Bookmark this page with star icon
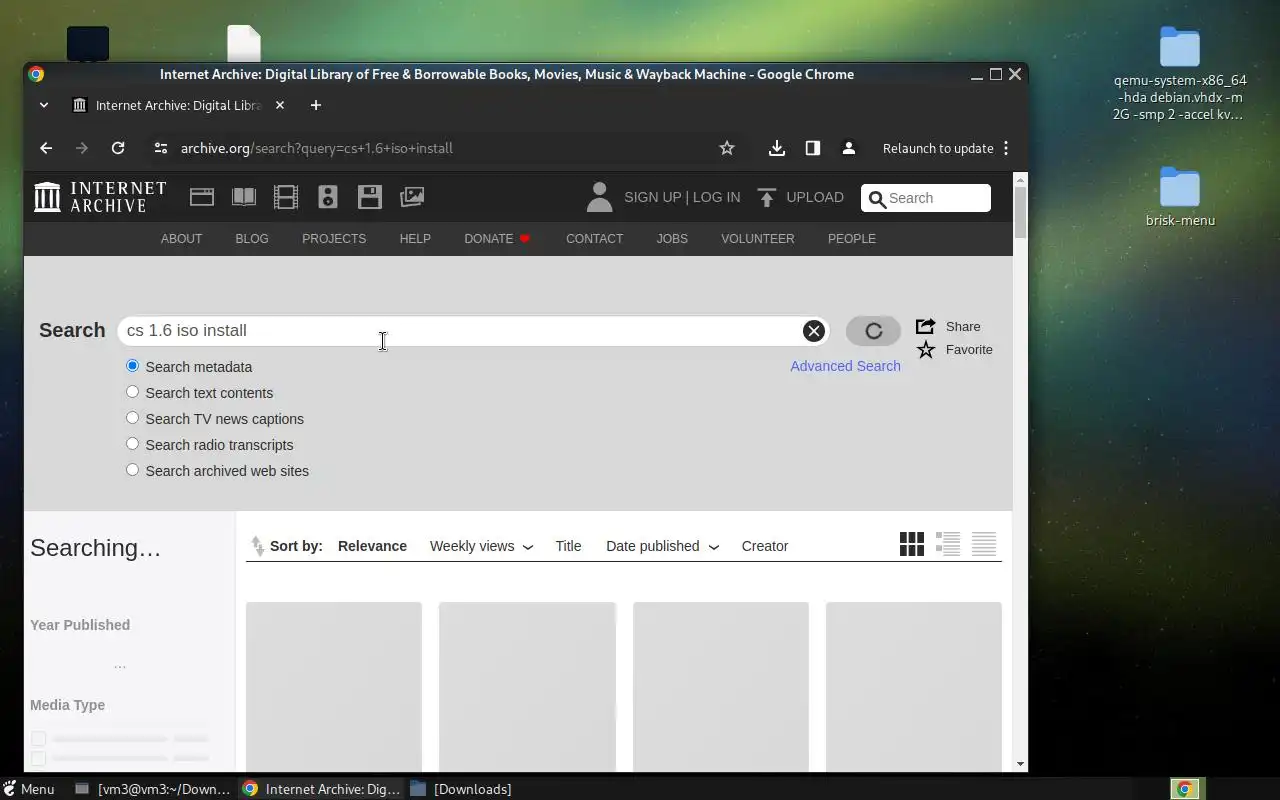The width and height of the screenshot is (1280, 800). [727, 148]
